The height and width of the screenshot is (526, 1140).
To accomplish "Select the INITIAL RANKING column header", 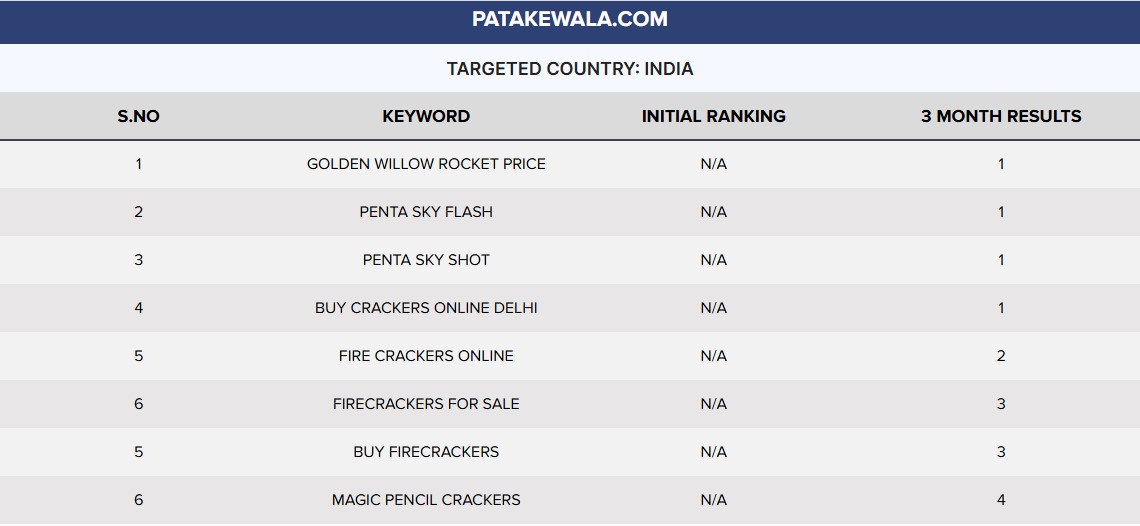I will click(713, 116).
